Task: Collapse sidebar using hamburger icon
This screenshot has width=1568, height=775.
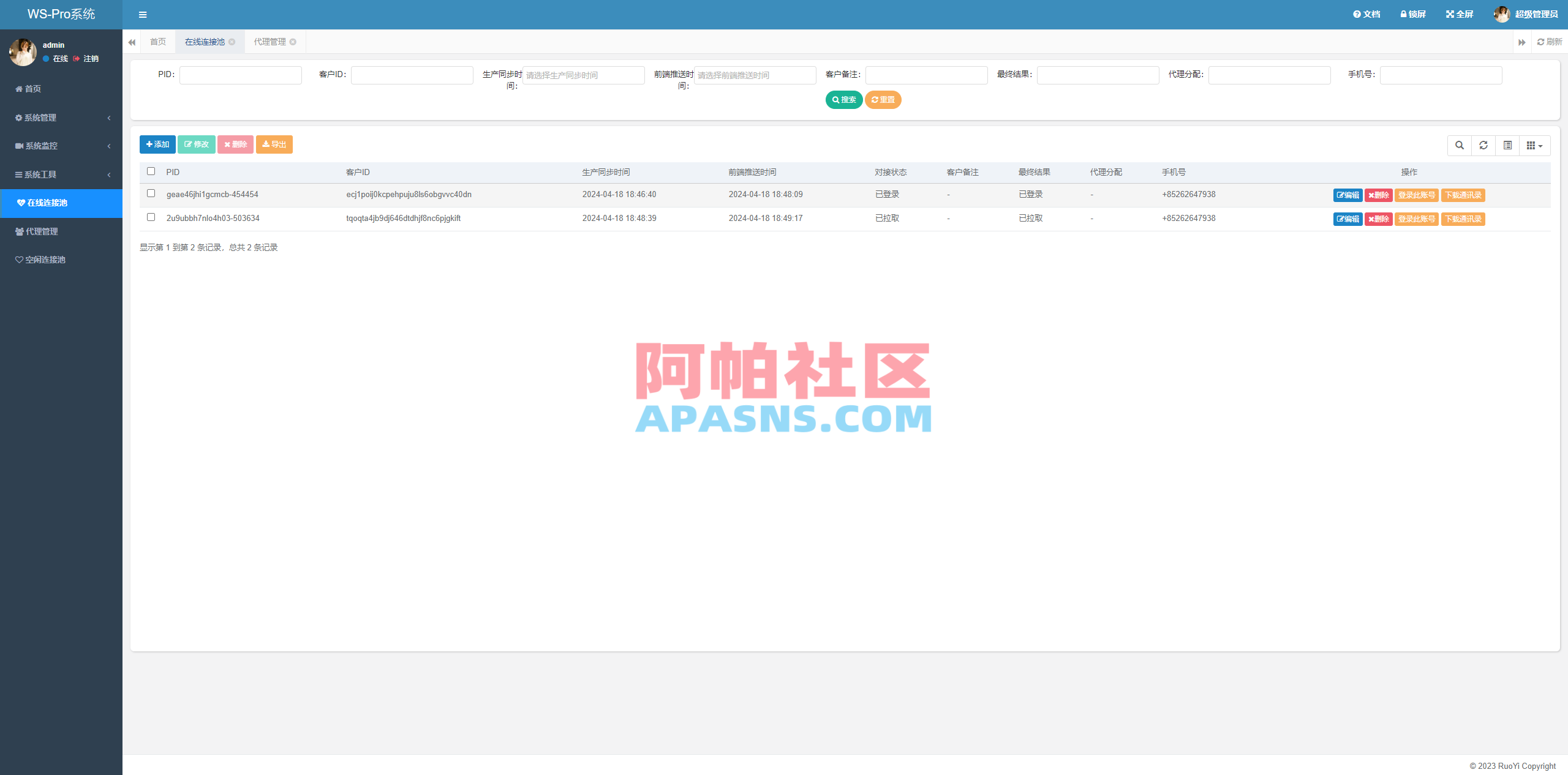Action: pos(143,14)
